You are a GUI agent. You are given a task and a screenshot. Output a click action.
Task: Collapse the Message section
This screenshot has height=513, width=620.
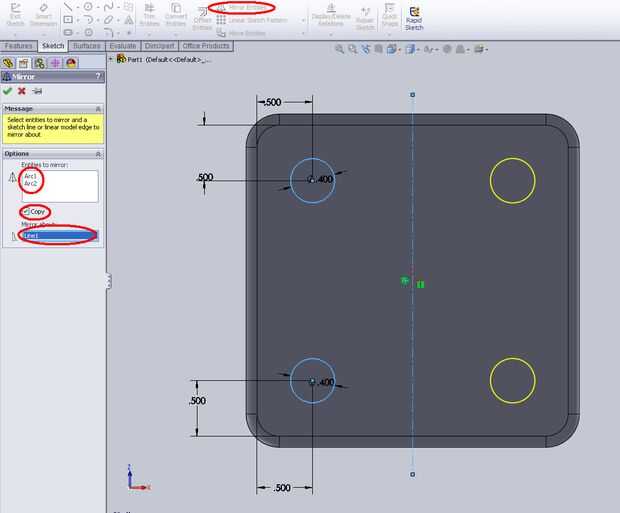(x=98, y=109)
